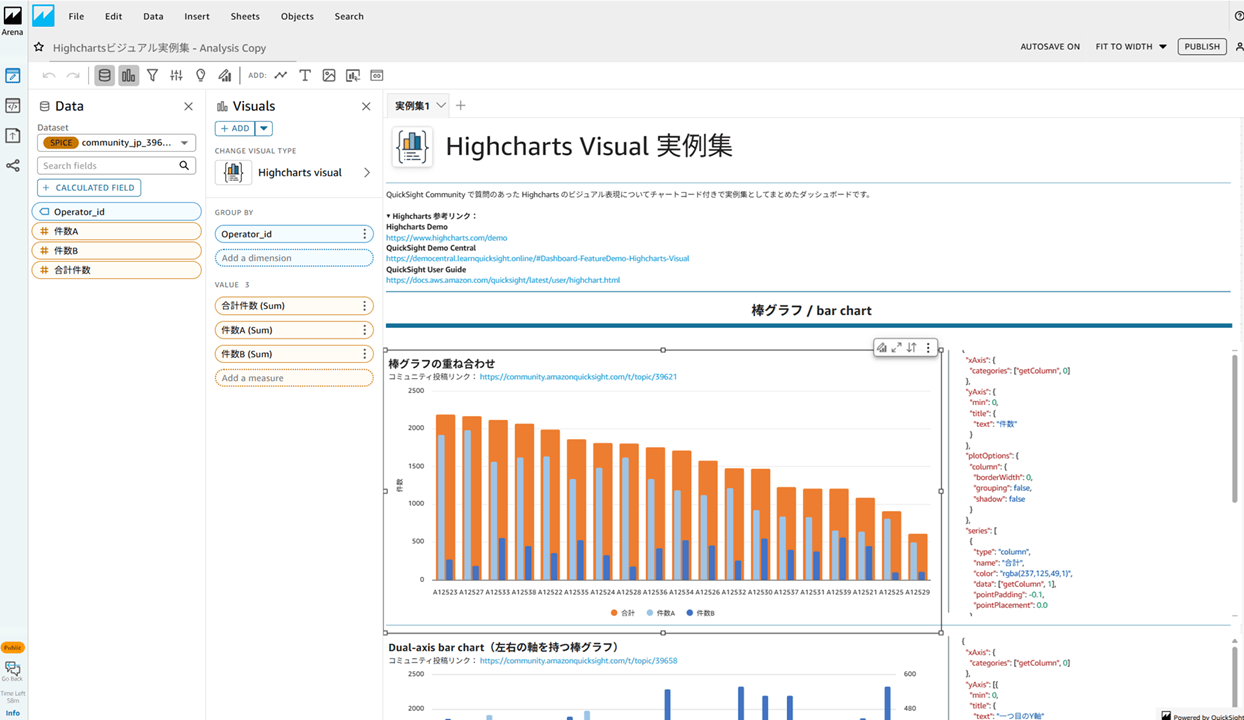
Task: Open the docs.aws.amazon.com user guide link
Action: (x=503, y=280)
